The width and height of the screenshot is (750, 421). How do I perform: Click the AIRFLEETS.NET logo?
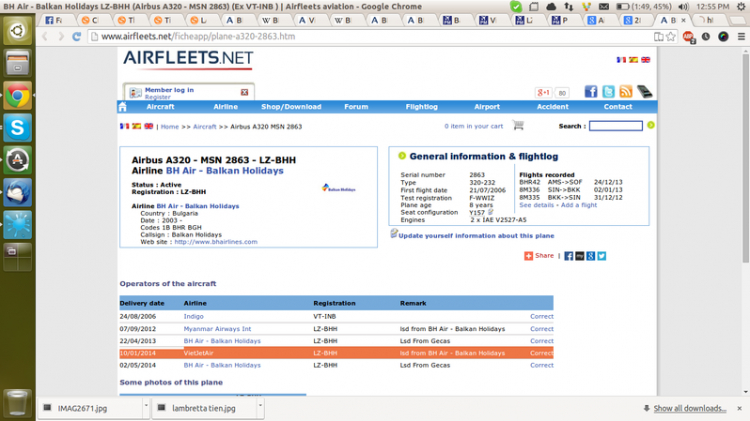coord(188,59)
